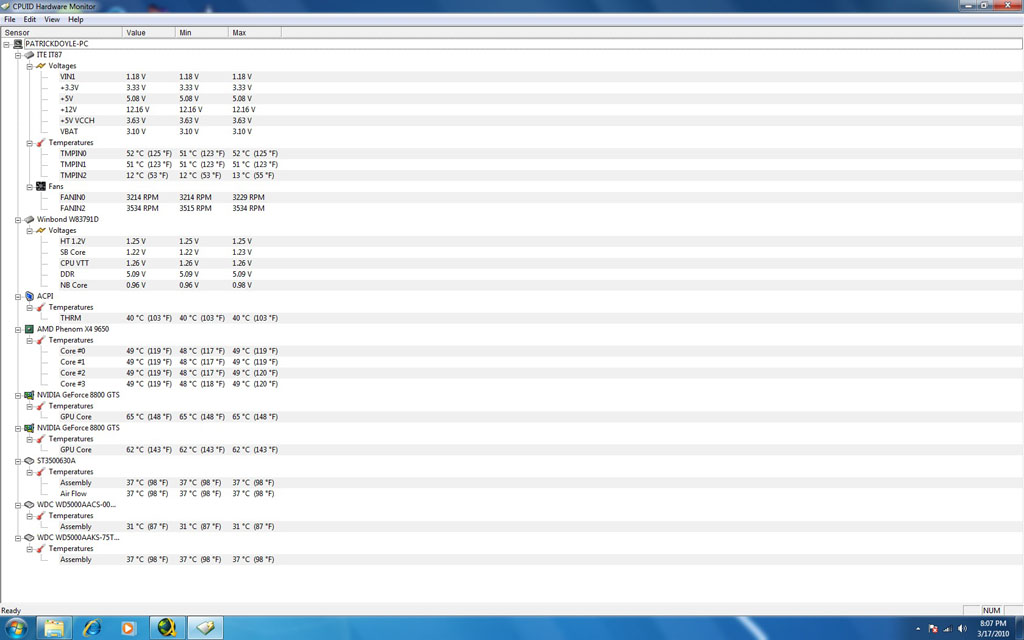Click the taskbar clock showing 8:07 PM
The width and height of the screenshot is (1024, 640).
(995, 627)
